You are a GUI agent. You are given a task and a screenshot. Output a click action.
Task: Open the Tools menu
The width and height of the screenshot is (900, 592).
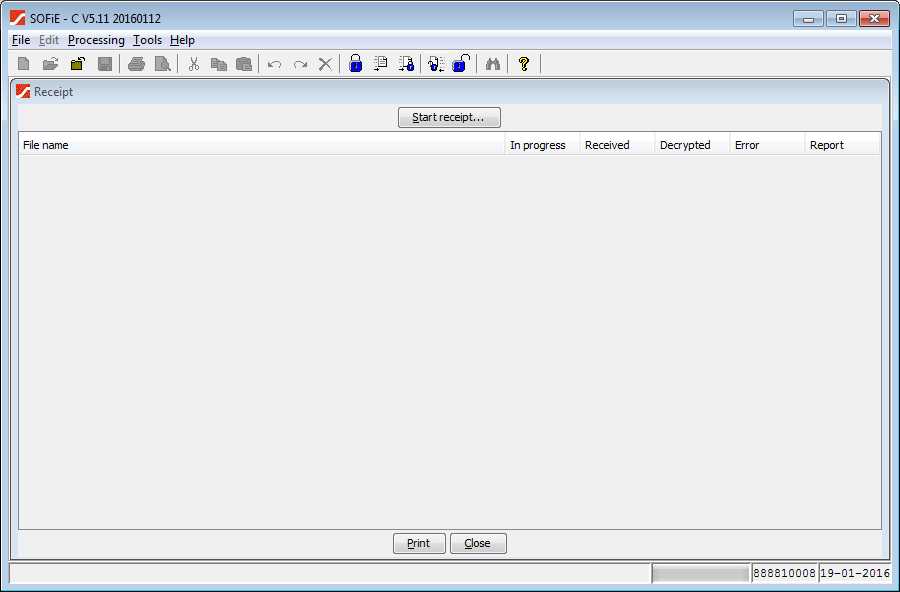pos(147,40)
